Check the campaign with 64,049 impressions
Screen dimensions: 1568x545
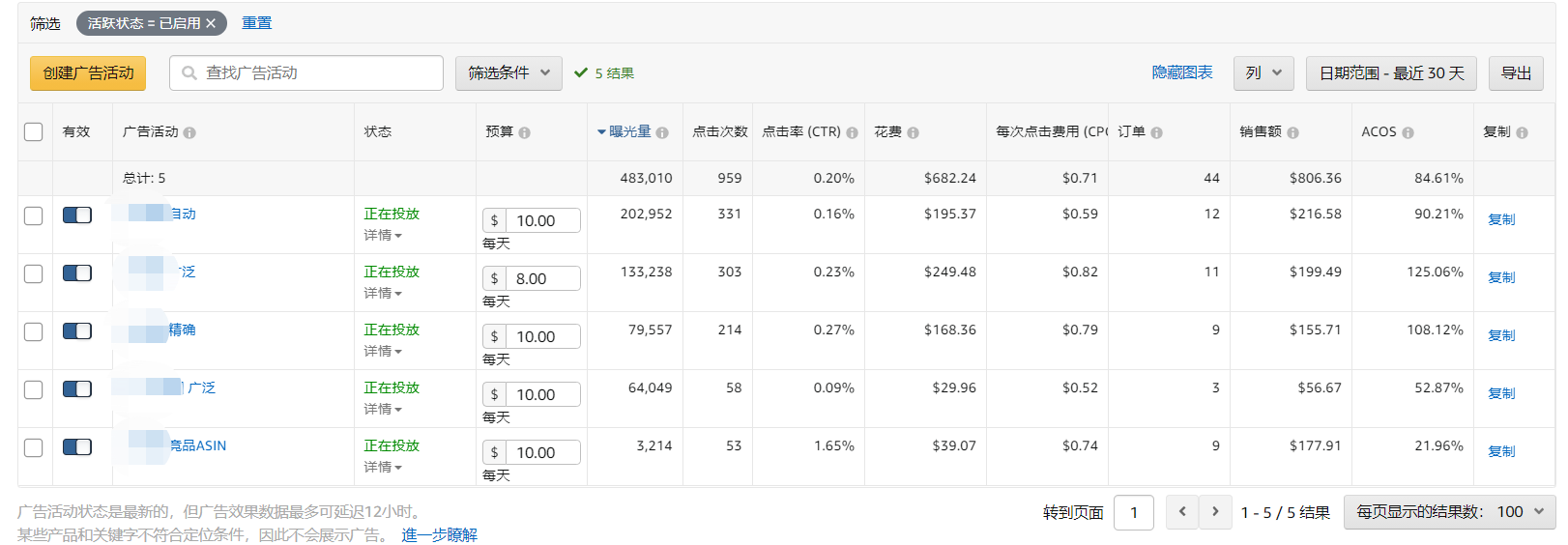point(34,389)
